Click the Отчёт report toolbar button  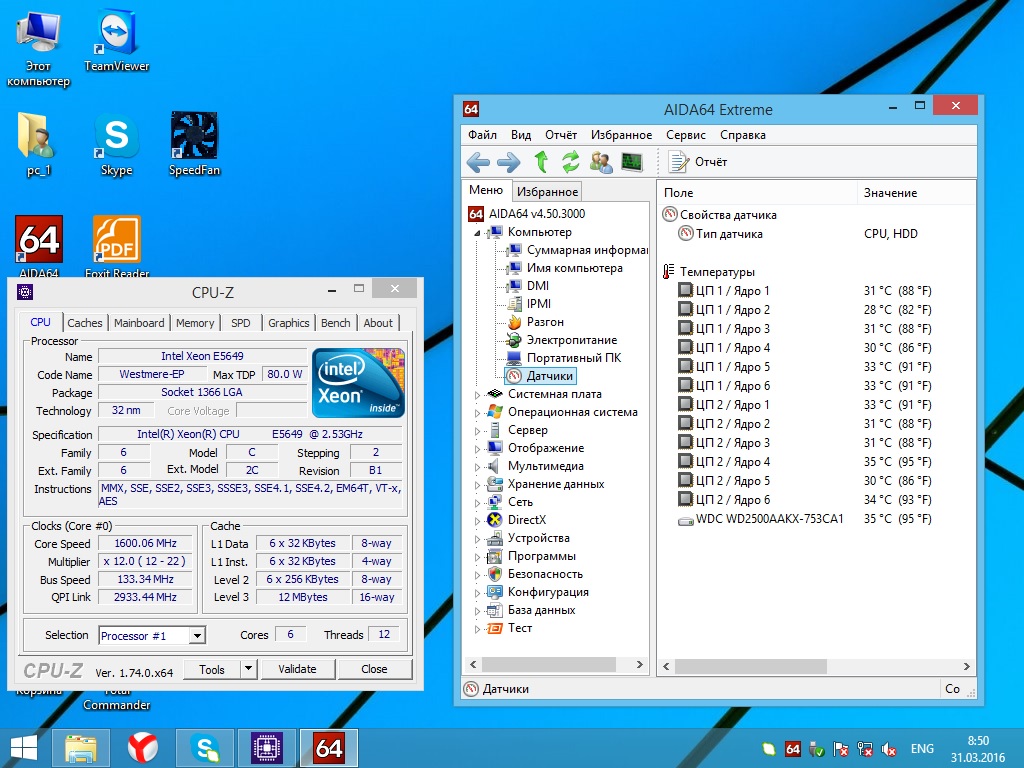point(697,161)
